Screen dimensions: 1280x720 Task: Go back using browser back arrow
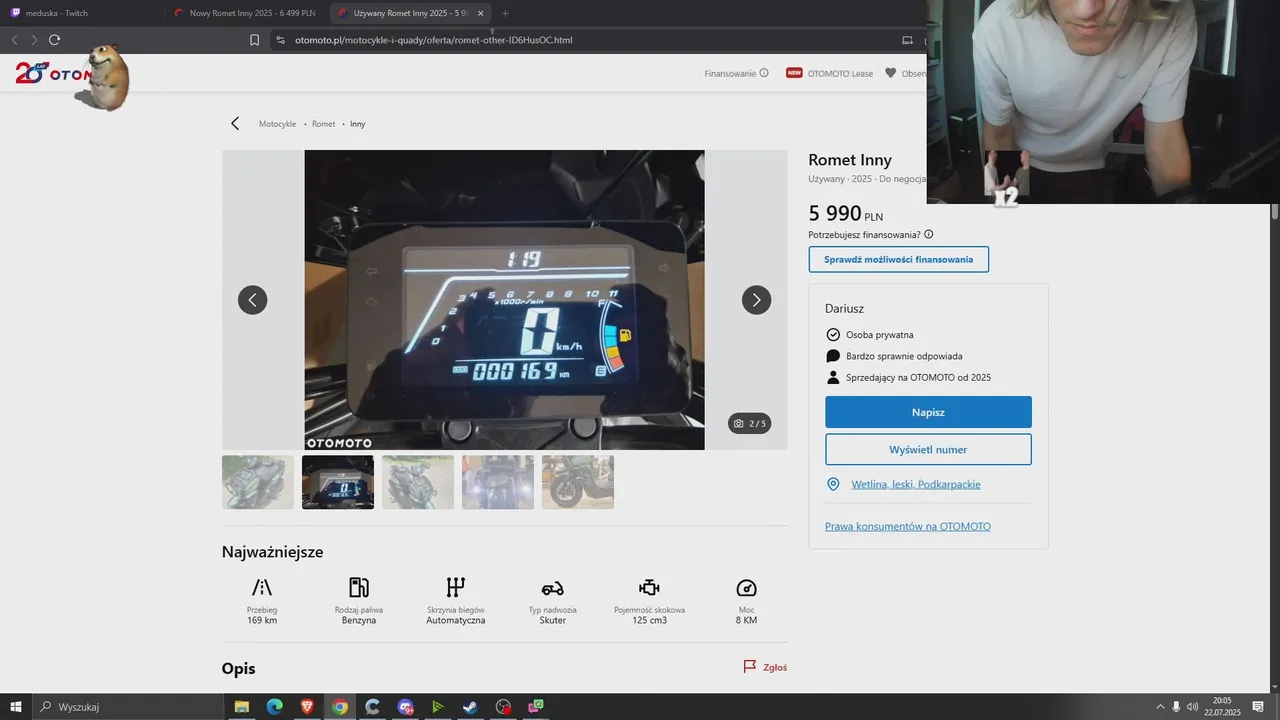click(14, 40)
